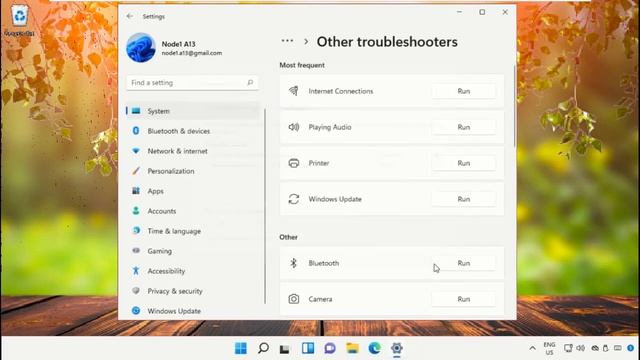Select Windows Update in sidebar
Screen dimensions: 640x360
(x=193, y=311)
